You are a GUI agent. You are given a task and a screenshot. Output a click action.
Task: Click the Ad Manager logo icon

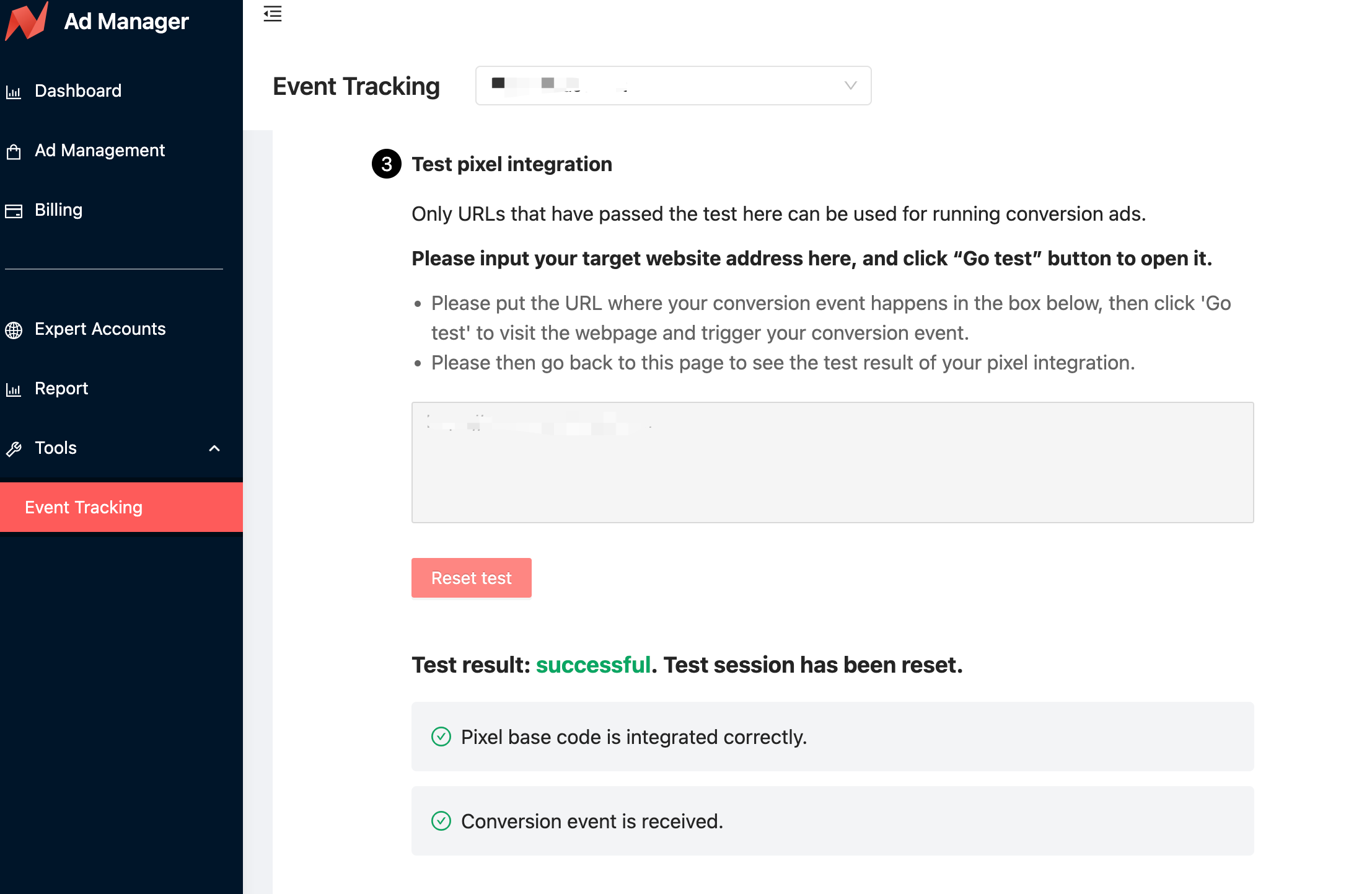pos(27,21)
